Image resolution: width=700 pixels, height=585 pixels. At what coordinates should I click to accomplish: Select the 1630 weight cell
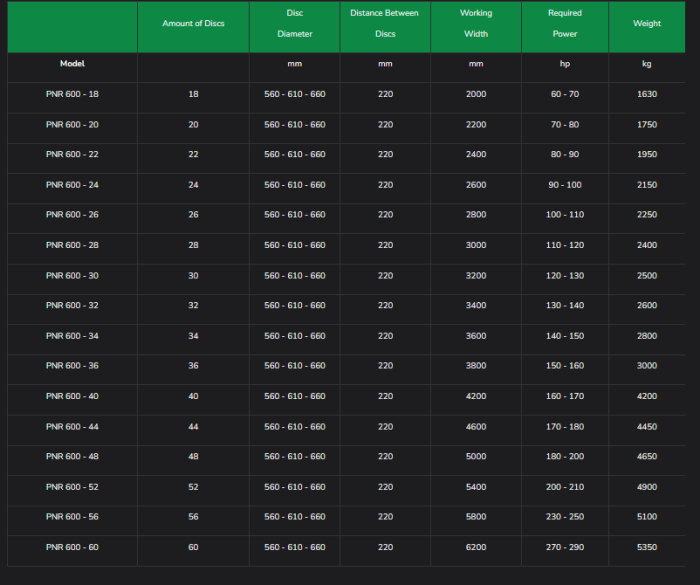pos(647,94)
